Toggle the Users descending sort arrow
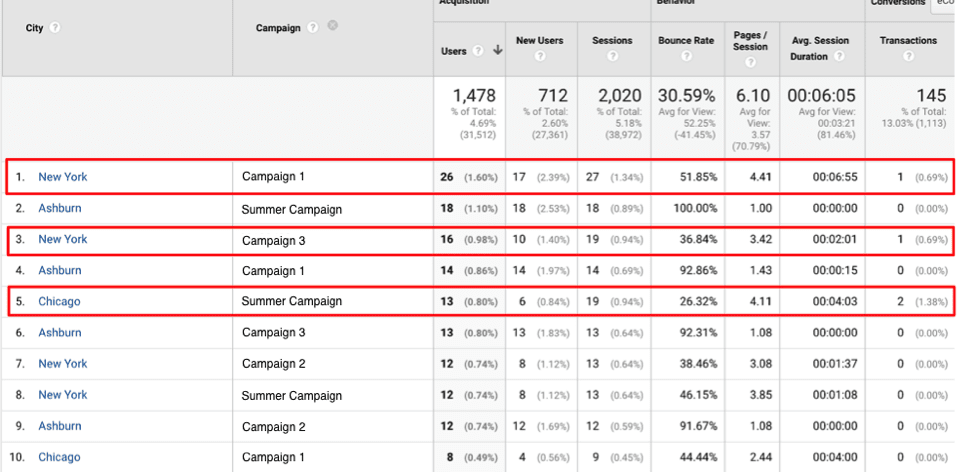The height and width of the screenshot is (472, 974). point(498,51)
